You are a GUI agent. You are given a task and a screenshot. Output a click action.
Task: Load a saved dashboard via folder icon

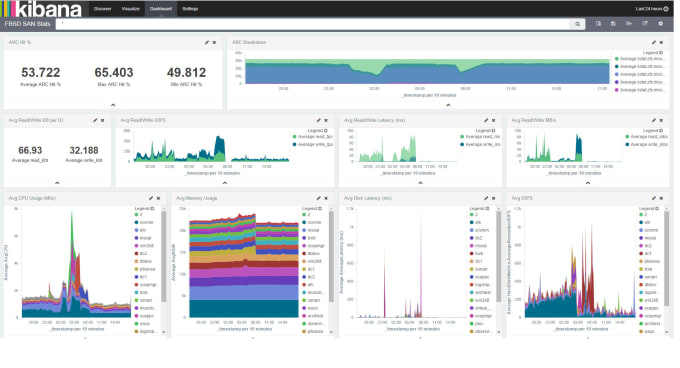629,23
